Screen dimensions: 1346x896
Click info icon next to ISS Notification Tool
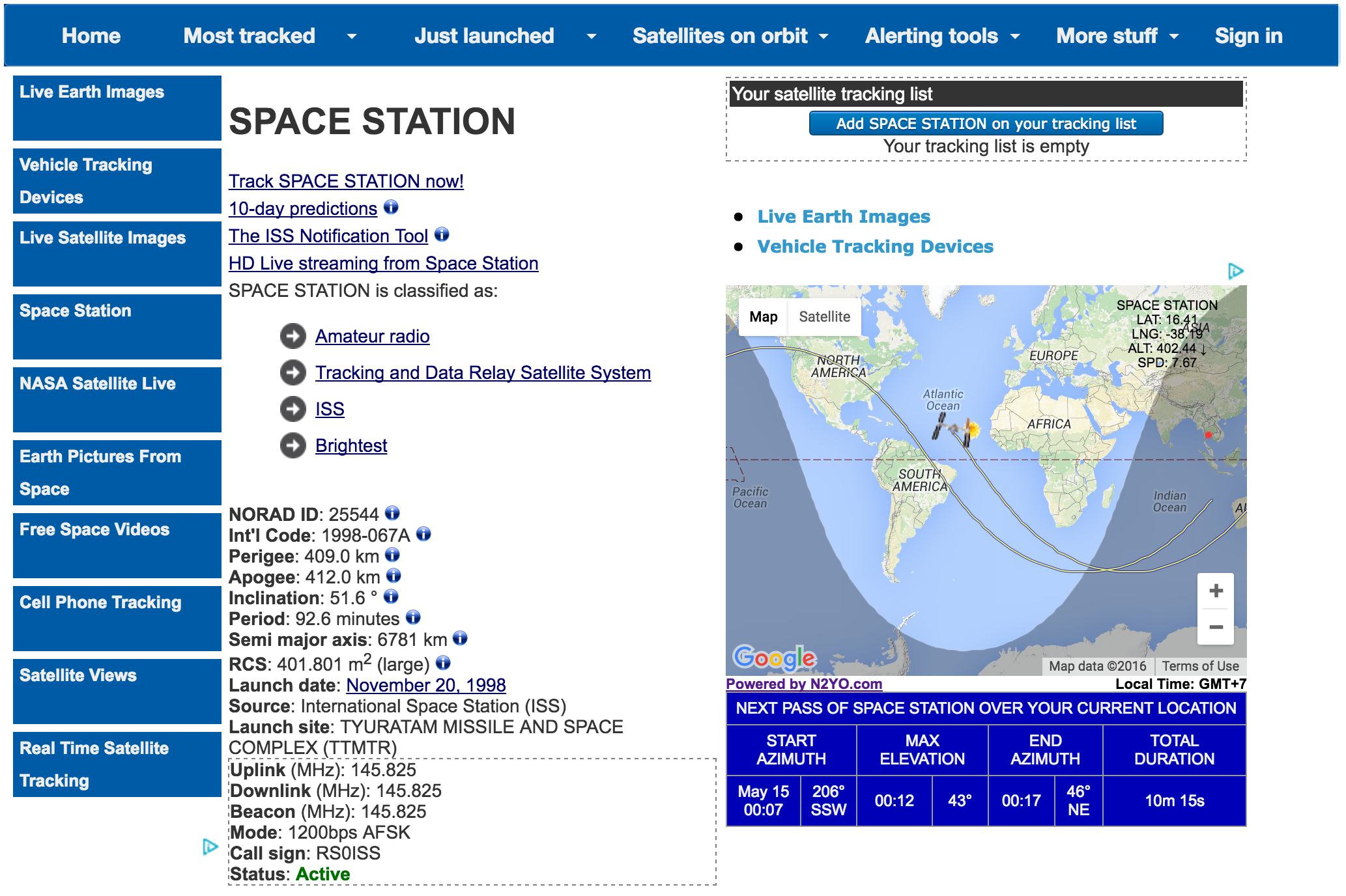pos(442,234)
